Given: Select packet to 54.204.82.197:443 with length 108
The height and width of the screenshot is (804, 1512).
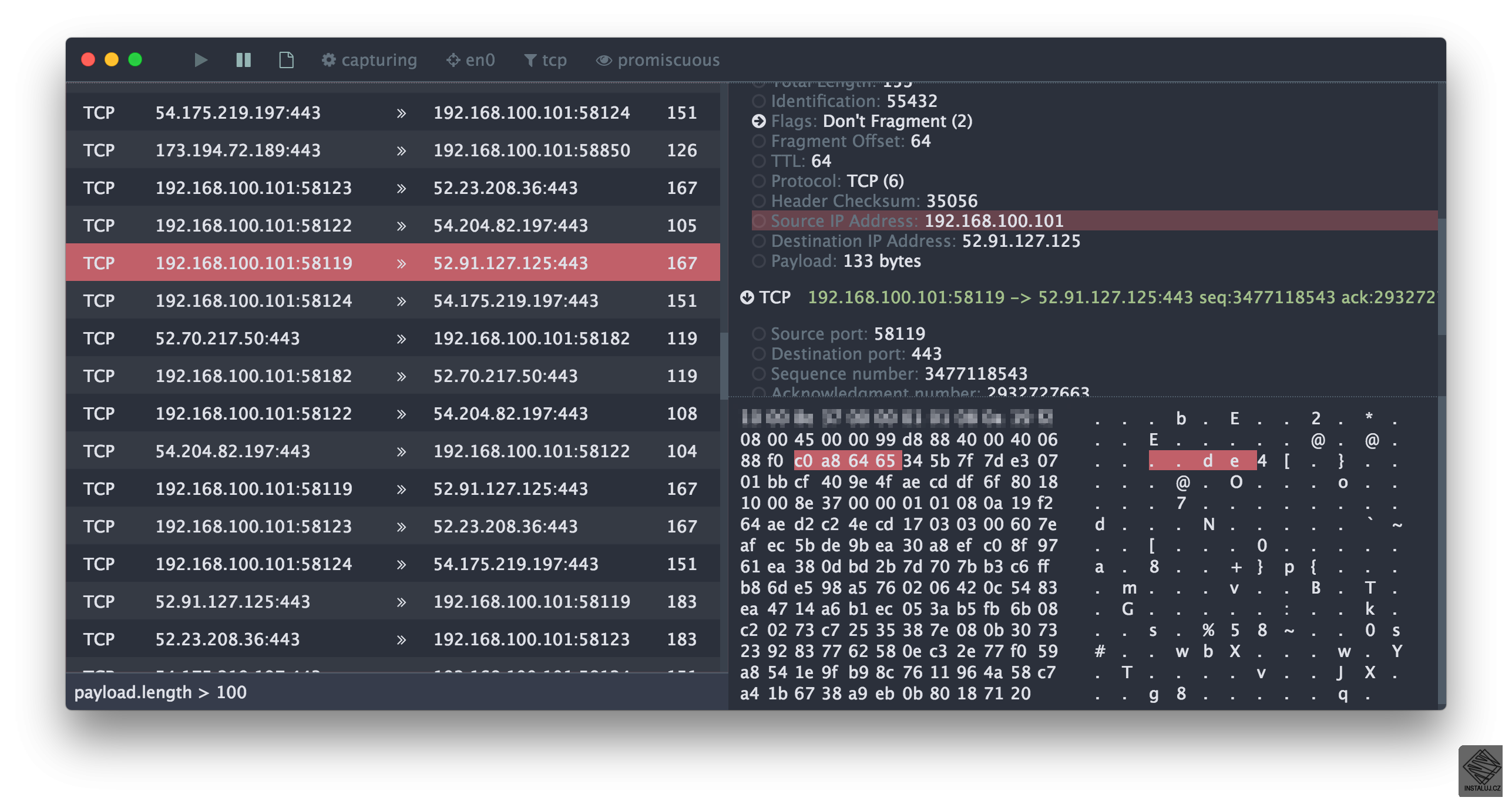Looking at the screenshot, I should [x=393, y=414].
